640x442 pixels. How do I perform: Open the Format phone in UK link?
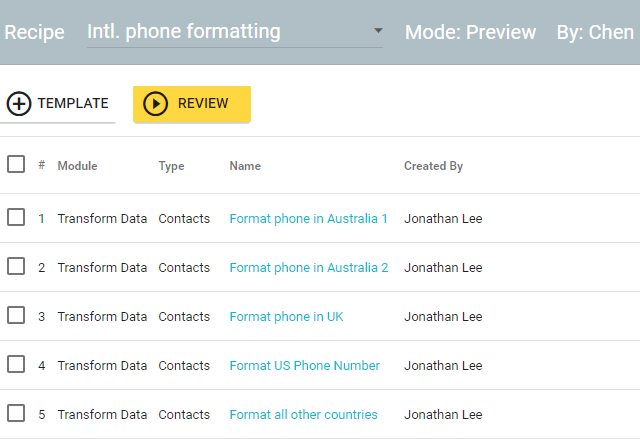pos(286,317)
